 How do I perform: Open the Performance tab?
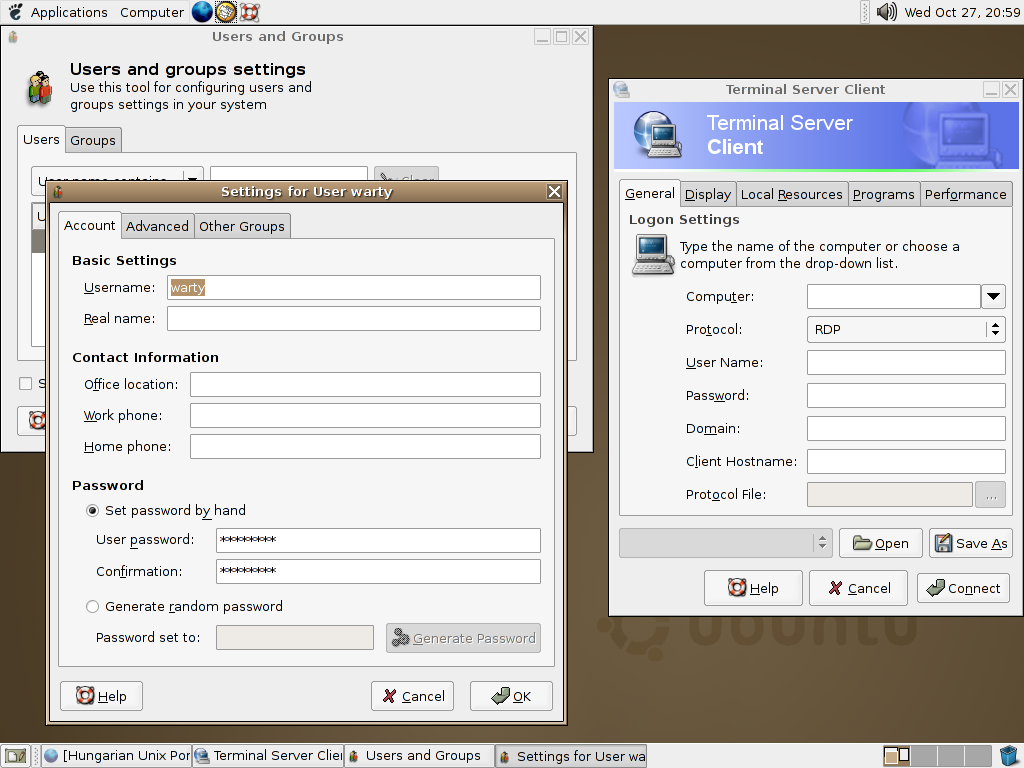pyautogui.click(x=965, y=194)
